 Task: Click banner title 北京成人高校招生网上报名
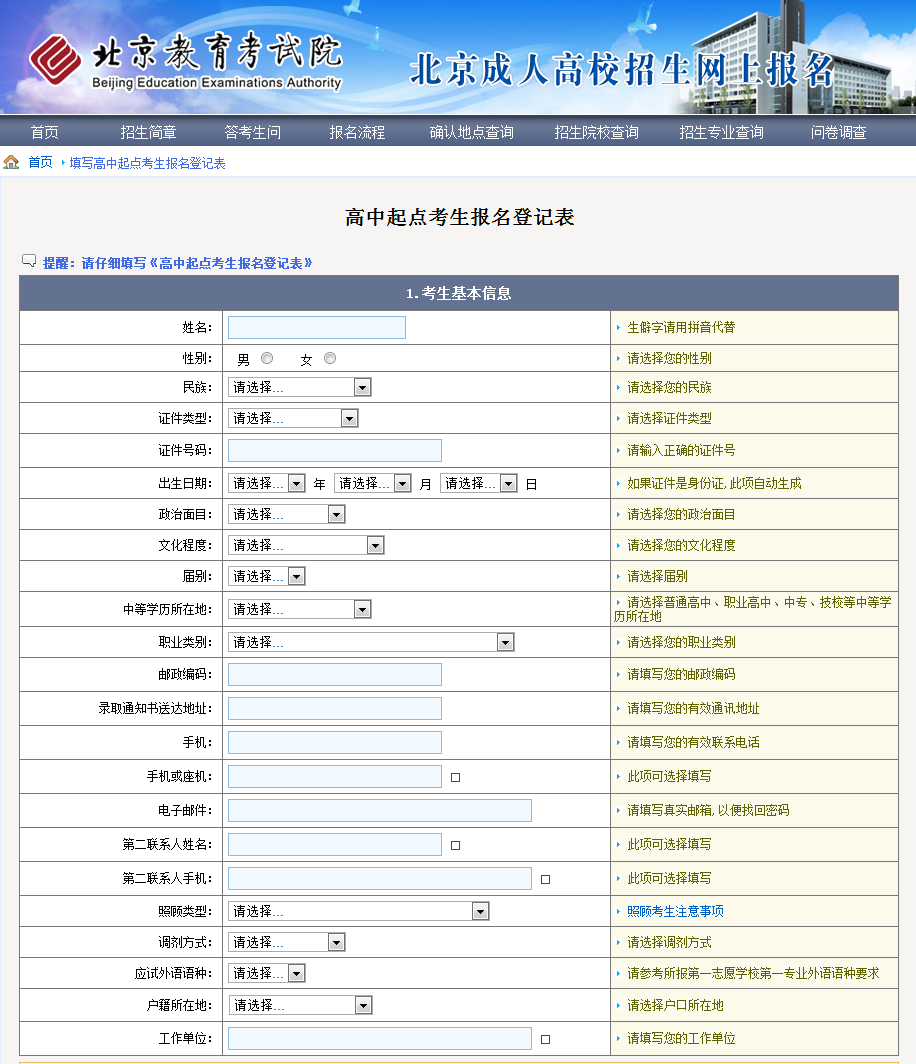(x=622, y=70)
